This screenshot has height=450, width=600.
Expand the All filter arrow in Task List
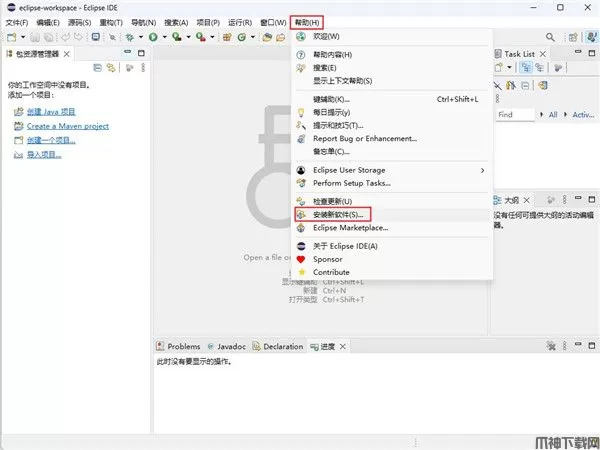[x=541, y=114]
